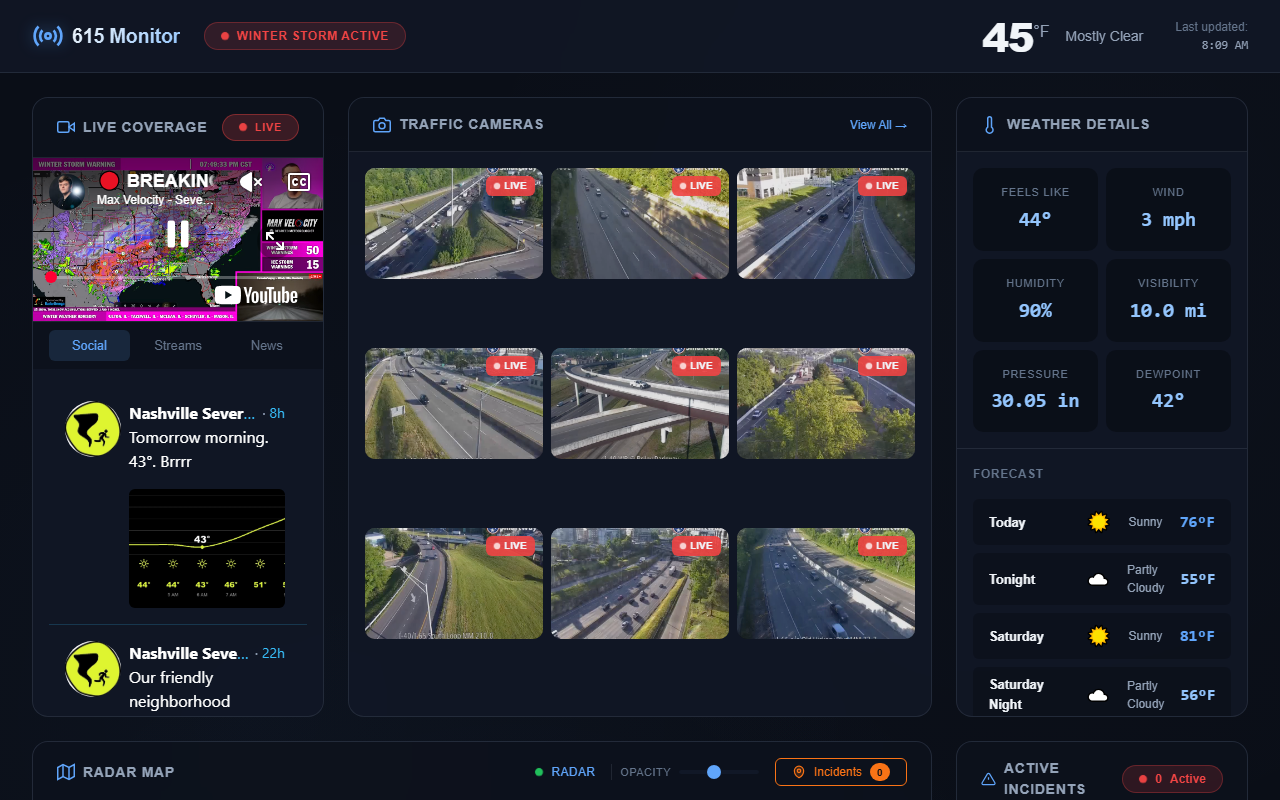
Task: Open the top-right traffic camera feed
Action: click(x=826, y=223)
